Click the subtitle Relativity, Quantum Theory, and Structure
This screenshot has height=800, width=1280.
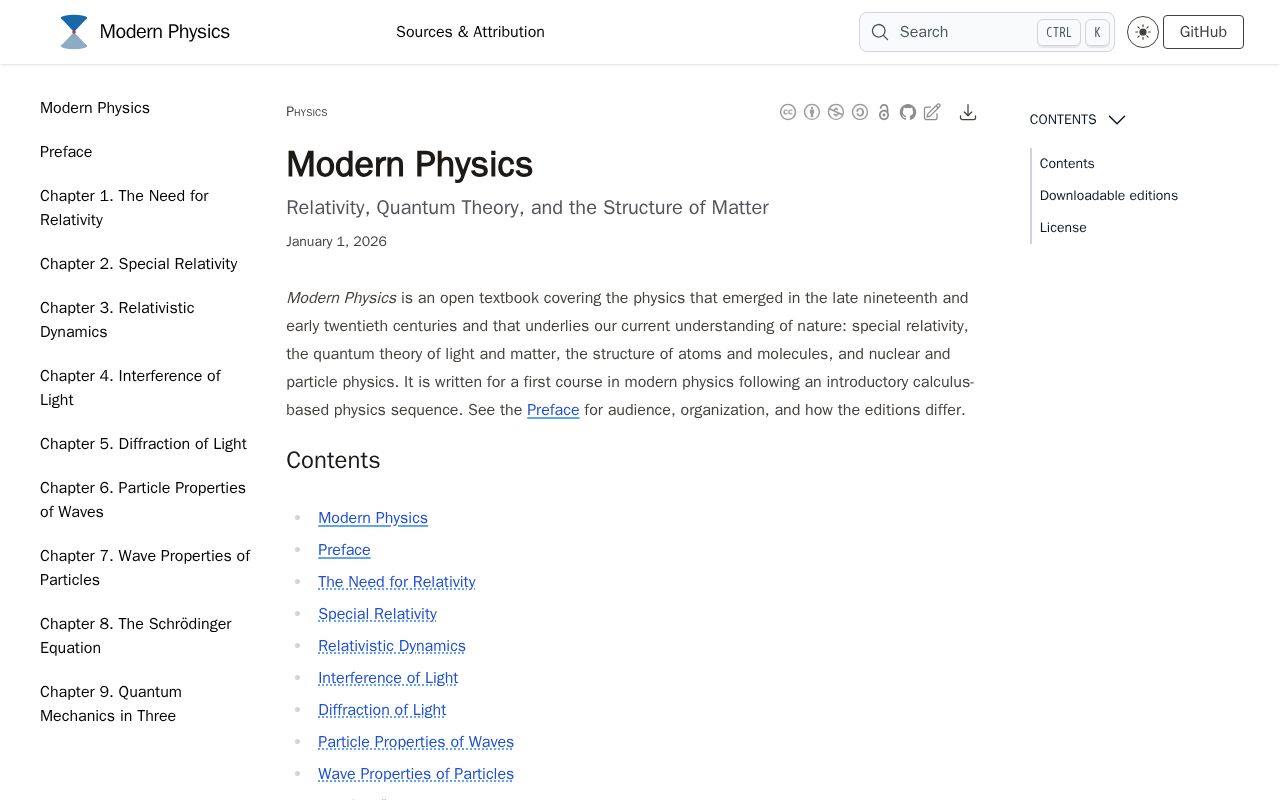coord(527,208)
